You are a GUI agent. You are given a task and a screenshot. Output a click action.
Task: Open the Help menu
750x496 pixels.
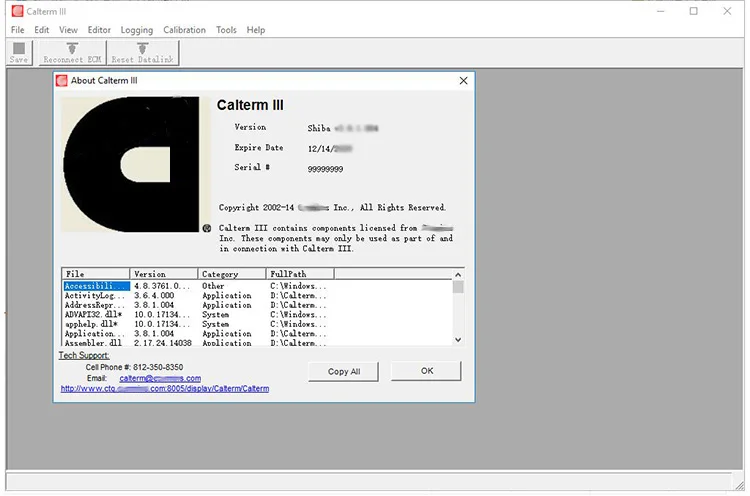tap(256, 30)
